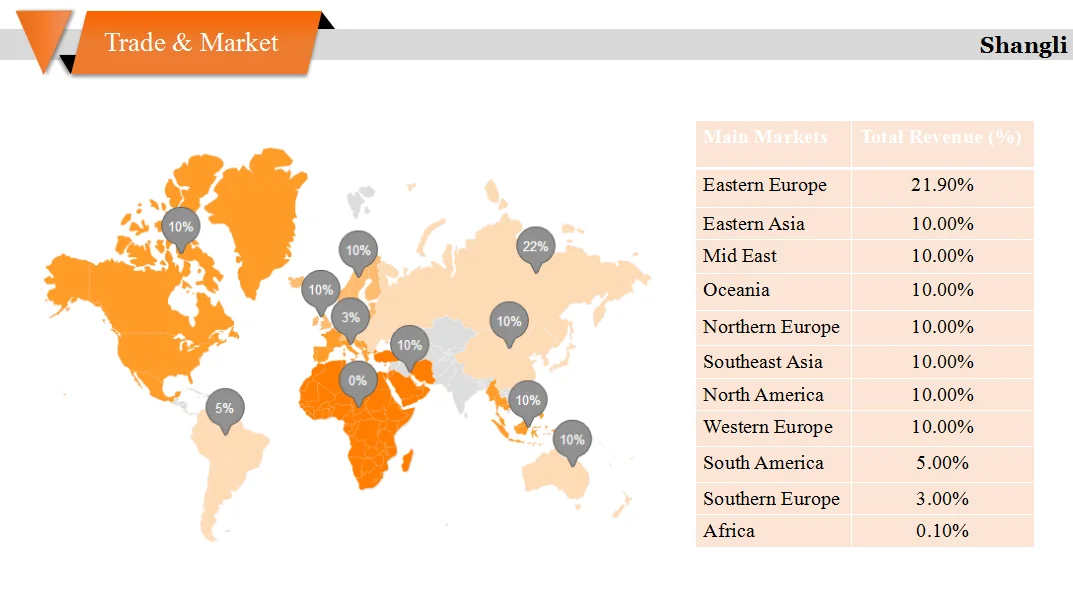Select the 3% pin on Southern Europe
The height and width of the screenshot is (591, 1073).
[350, 318]
